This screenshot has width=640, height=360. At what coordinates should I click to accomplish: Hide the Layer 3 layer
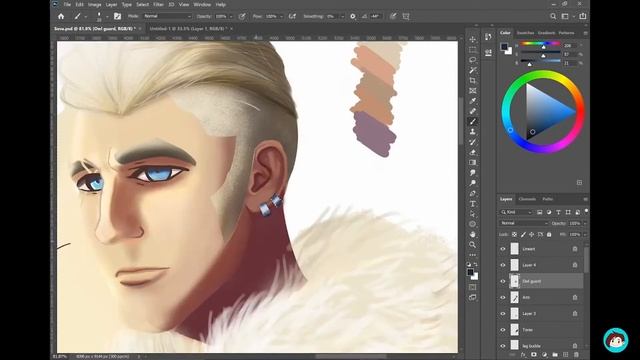tap(503, 313)
